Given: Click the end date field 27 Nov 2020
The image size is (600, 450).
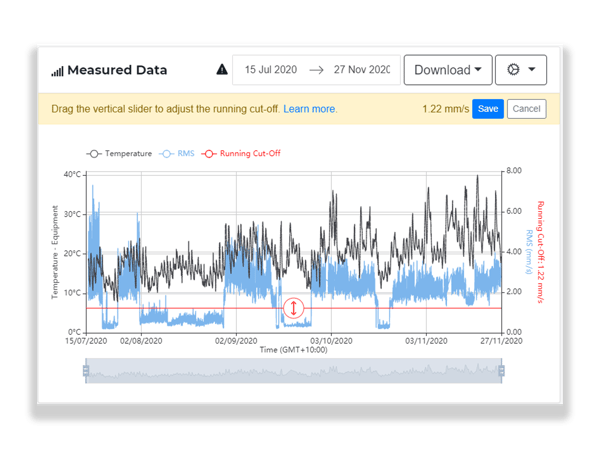Looking at the screenshot, I should click(x=360, y=70).
